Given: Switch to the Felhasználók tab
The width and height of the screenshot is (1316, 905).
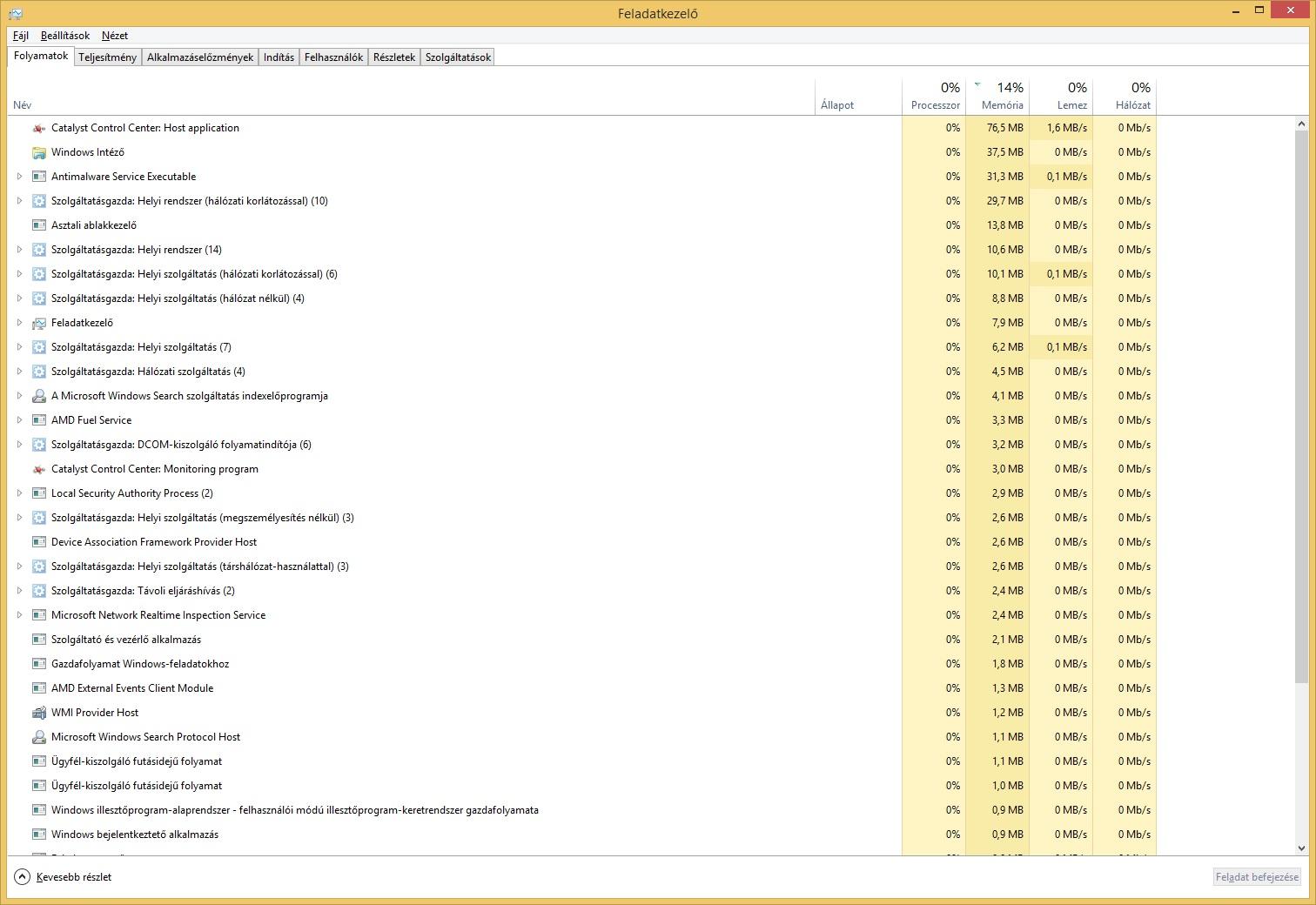Looking at the screenshot, I should 333,57.
